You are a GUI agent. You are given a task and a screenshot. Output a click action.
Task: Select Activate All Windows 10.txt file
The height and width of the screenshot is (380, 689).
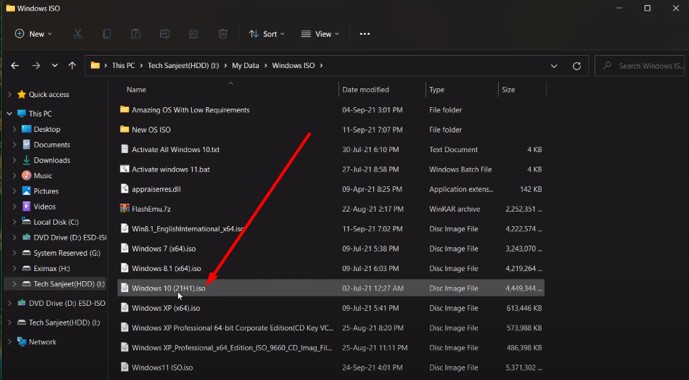tap(331, 149)
